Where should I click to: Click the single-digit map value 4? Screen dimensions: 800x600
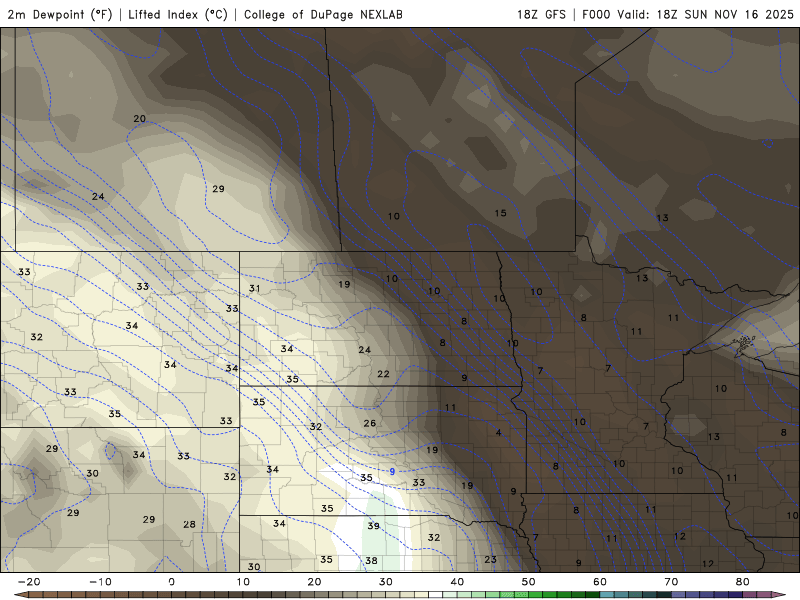click(498, 433)
